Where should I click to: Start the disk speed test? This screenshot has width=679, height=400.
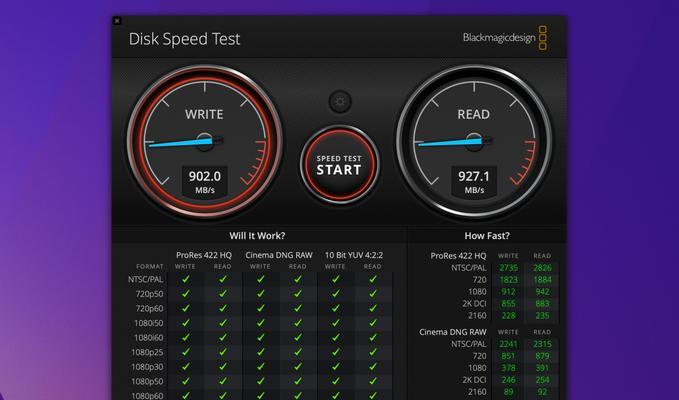[340, 165]
